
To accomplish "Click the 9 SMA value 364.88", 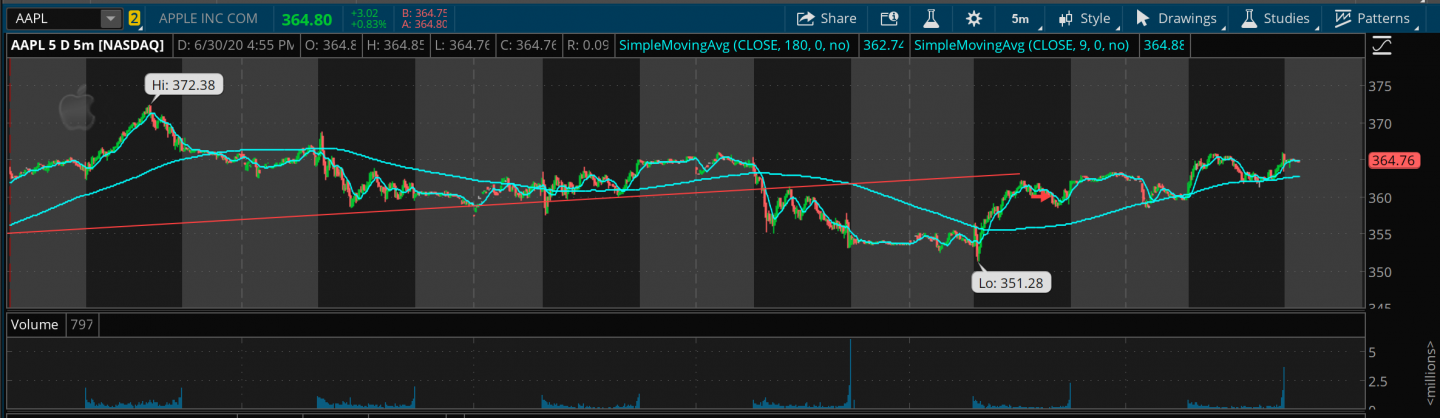I will [1164, 45].
